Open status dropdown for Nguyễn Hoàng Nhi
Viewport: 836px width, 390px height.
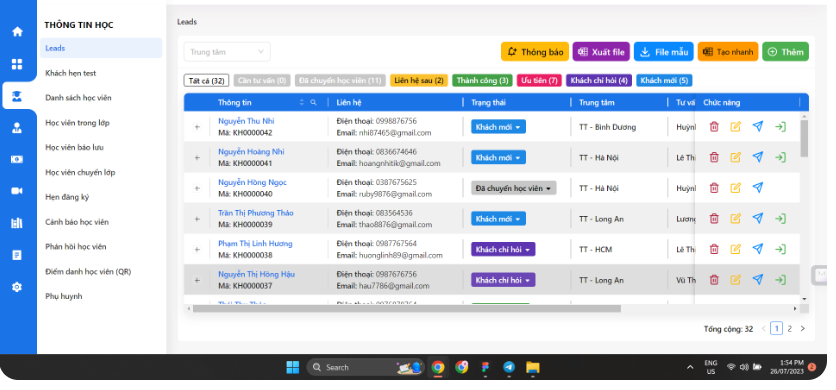click(x=498, y=157)
